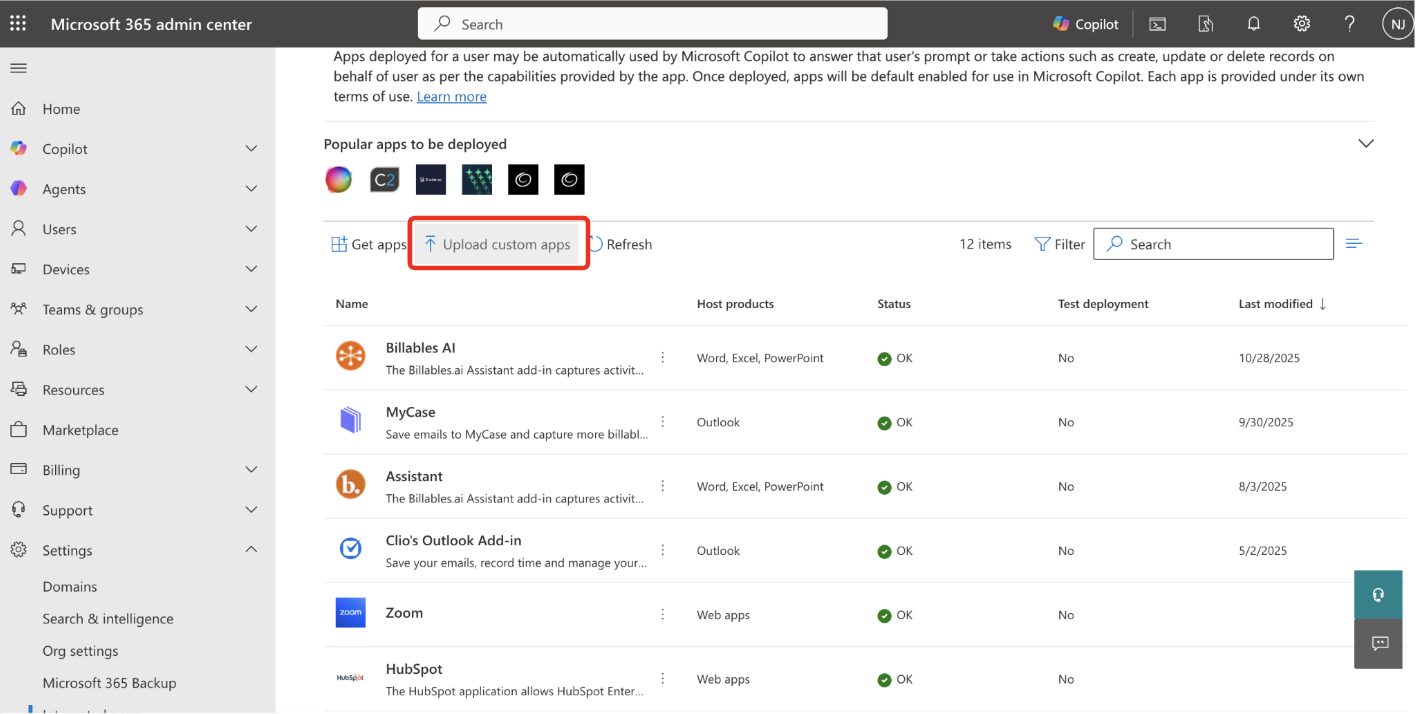Collapse the Settings navigation section
This screenshot has width=1418, height=714.
251,550
